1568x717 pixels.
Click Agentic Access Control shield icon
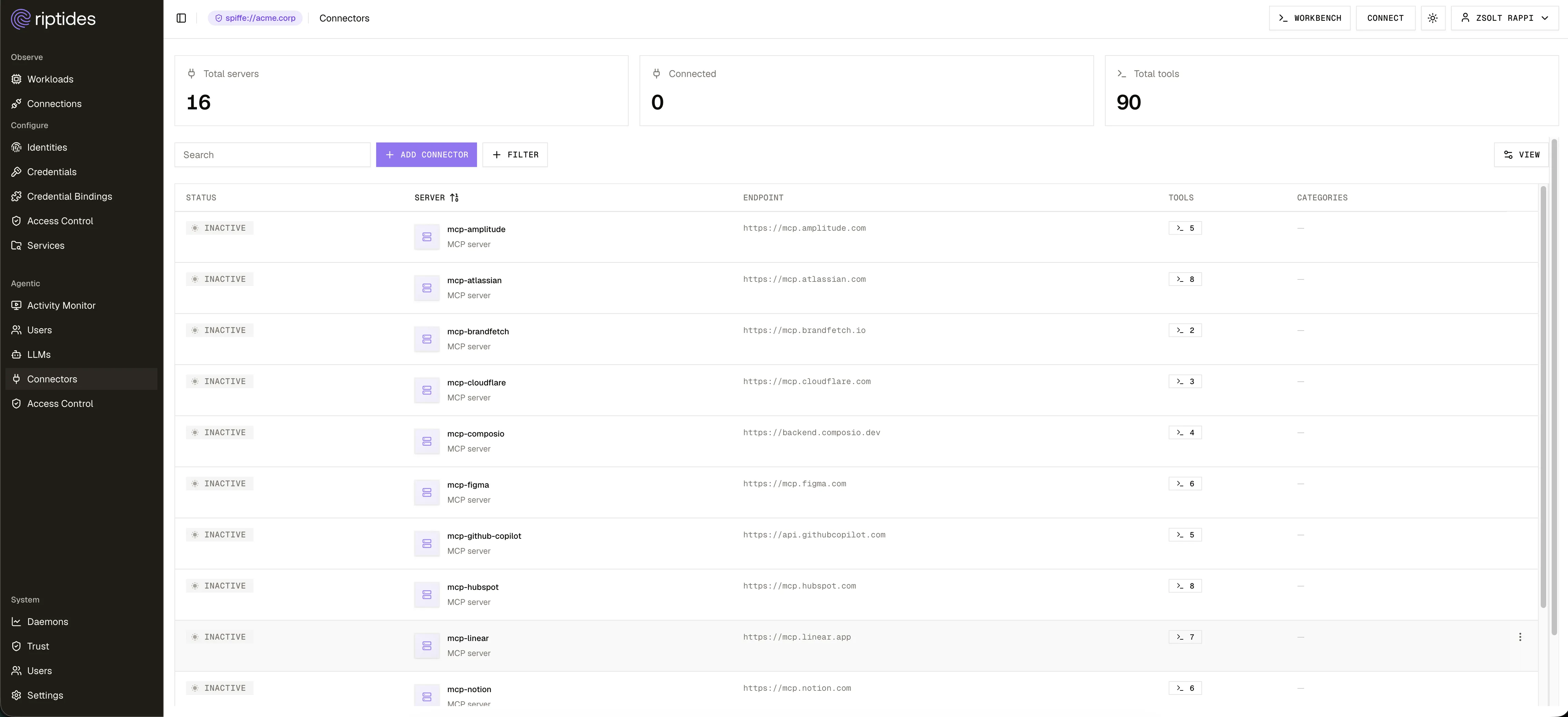click(x=16, y=403)
